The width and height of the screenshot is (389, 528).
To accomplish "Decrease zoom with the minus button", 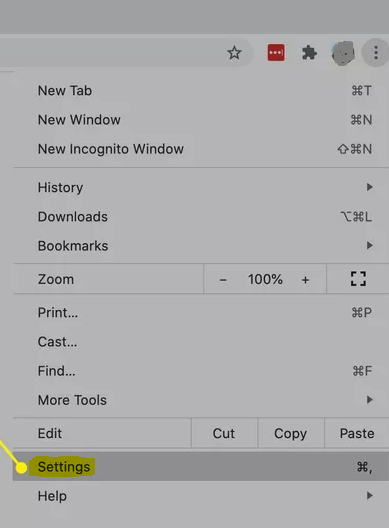I will click(223, 280).
